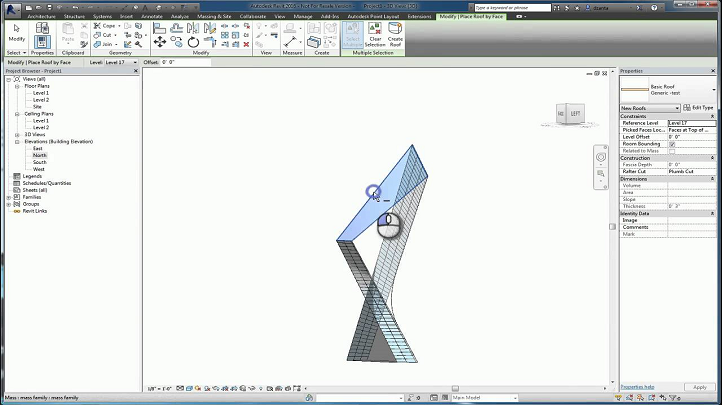Select the North elevation in Project Browser
The width and height of the screenshot is (722, 405).
(40, 155)
